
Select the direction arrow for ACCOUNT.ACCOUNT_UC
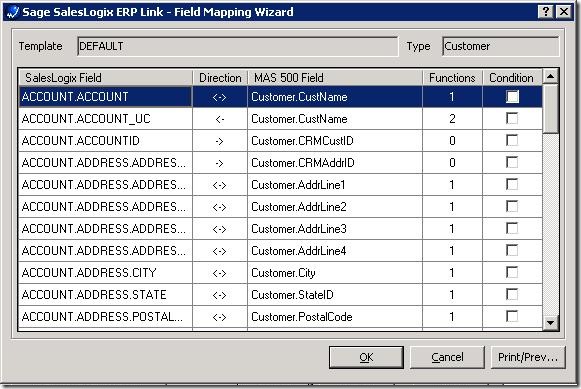220,119
